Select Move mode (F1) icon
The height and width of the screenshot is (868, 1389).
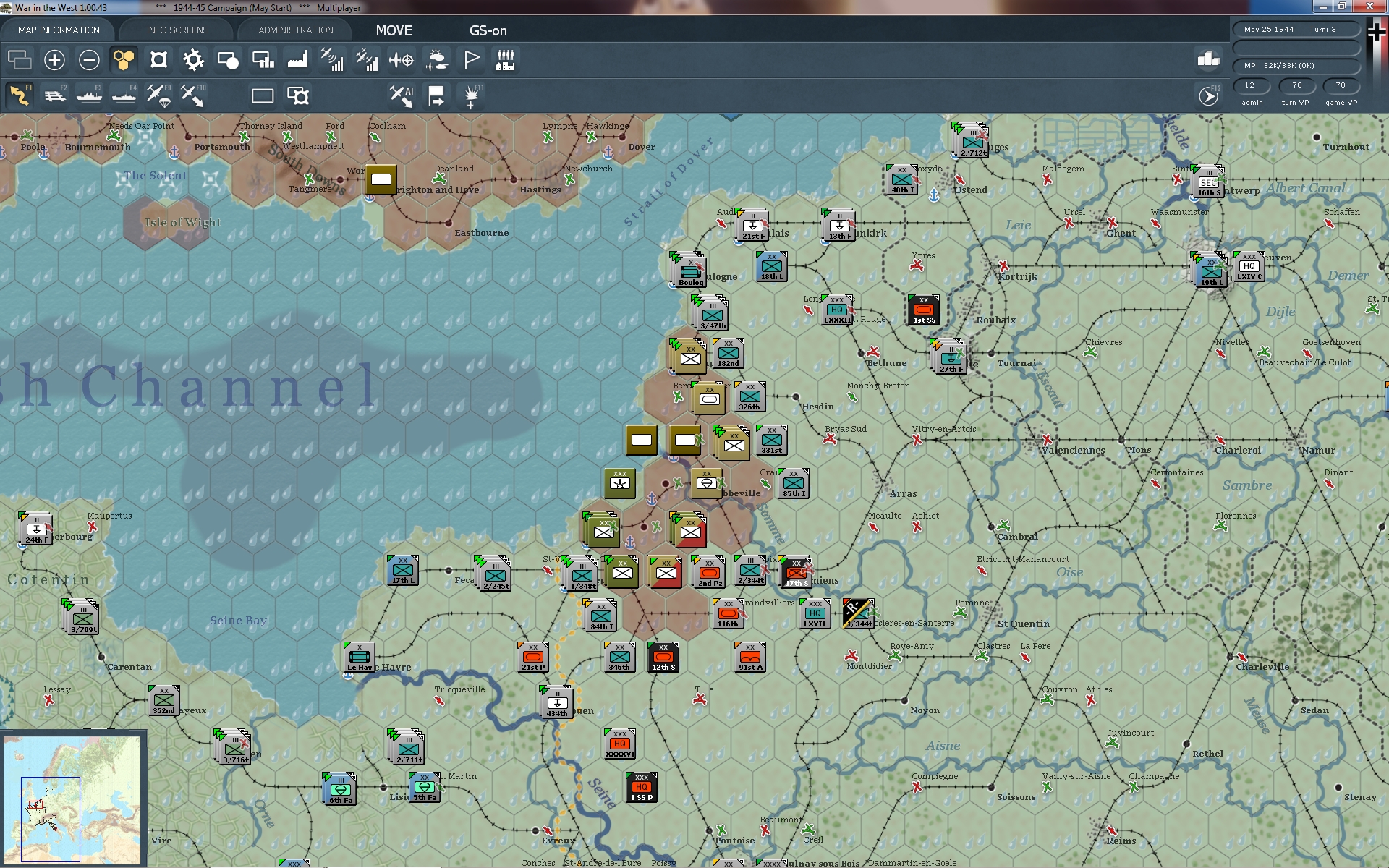coord(20,95)
